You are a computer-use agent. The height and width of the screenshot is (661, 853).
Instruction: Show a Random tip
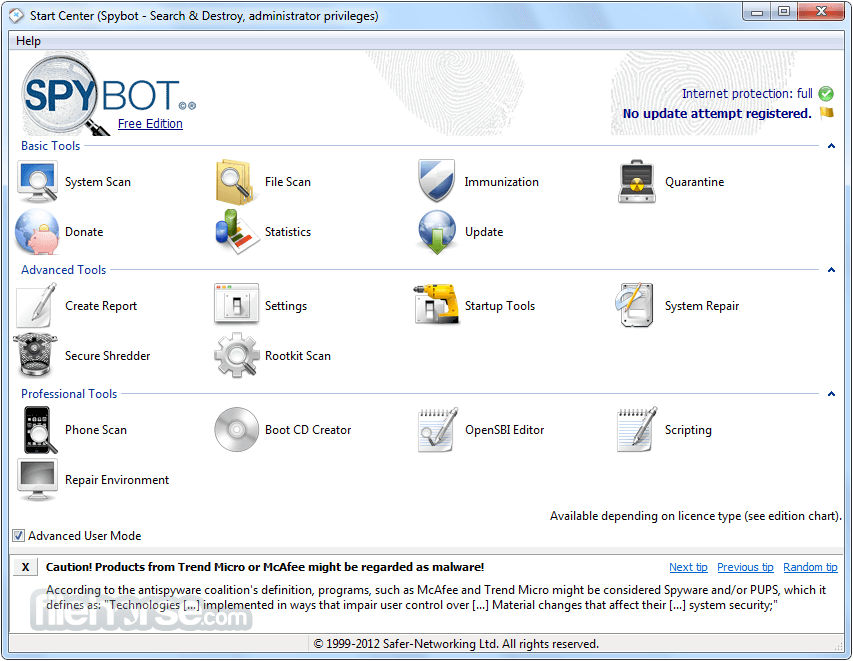coord(810,567)
